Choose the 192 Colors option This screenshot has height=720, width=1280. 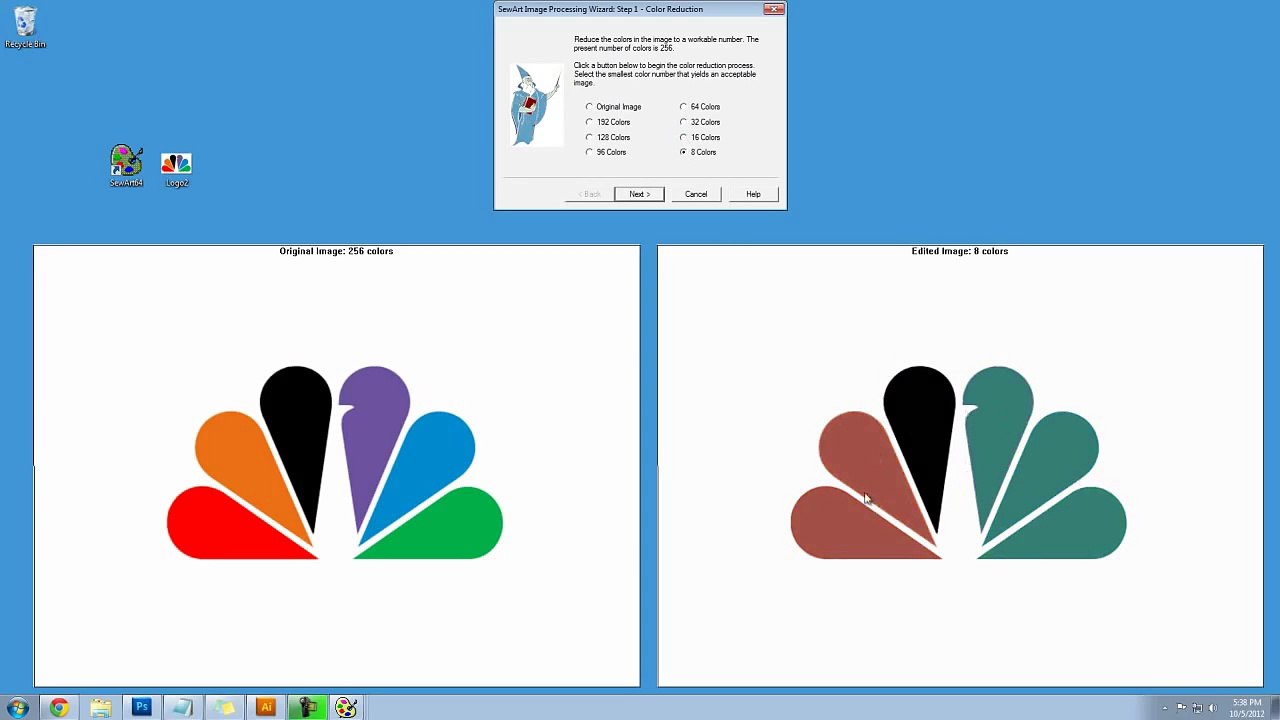[x=608, y=122]
